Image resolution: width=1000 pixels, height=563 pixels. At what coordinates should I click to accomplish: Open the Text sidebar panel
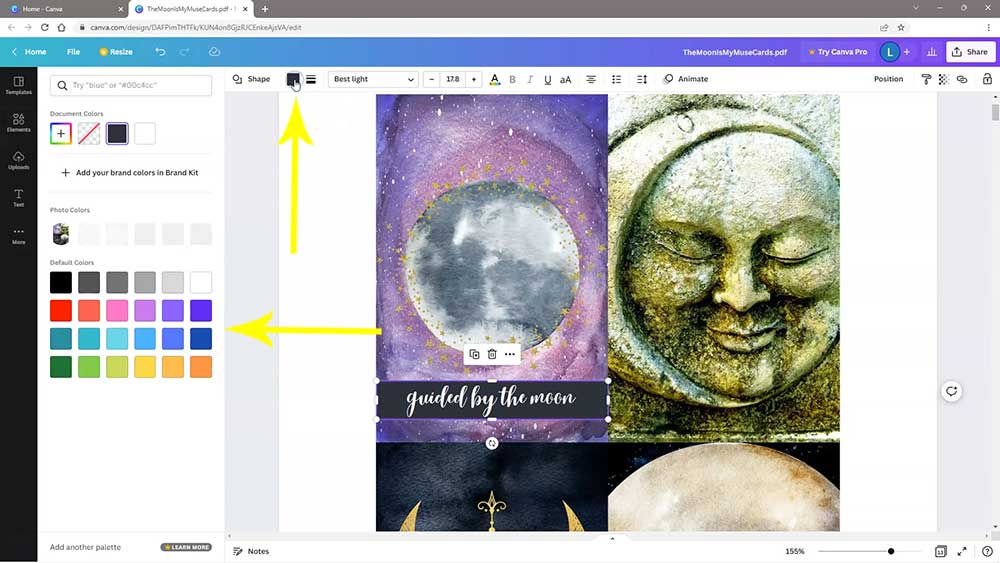tap(18, 198)
